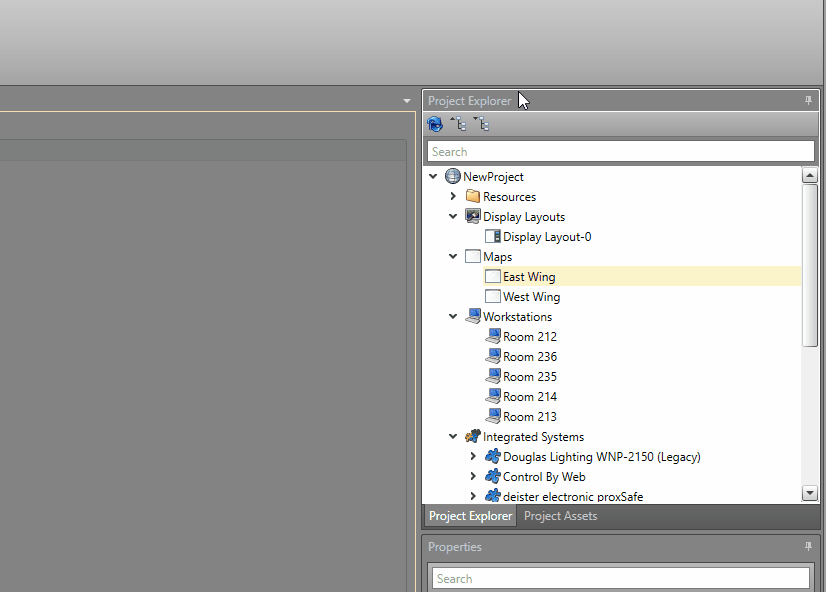Switch to the Project Assets tab
This screenshot has height=592, width=826.
[x=560, y=516]
